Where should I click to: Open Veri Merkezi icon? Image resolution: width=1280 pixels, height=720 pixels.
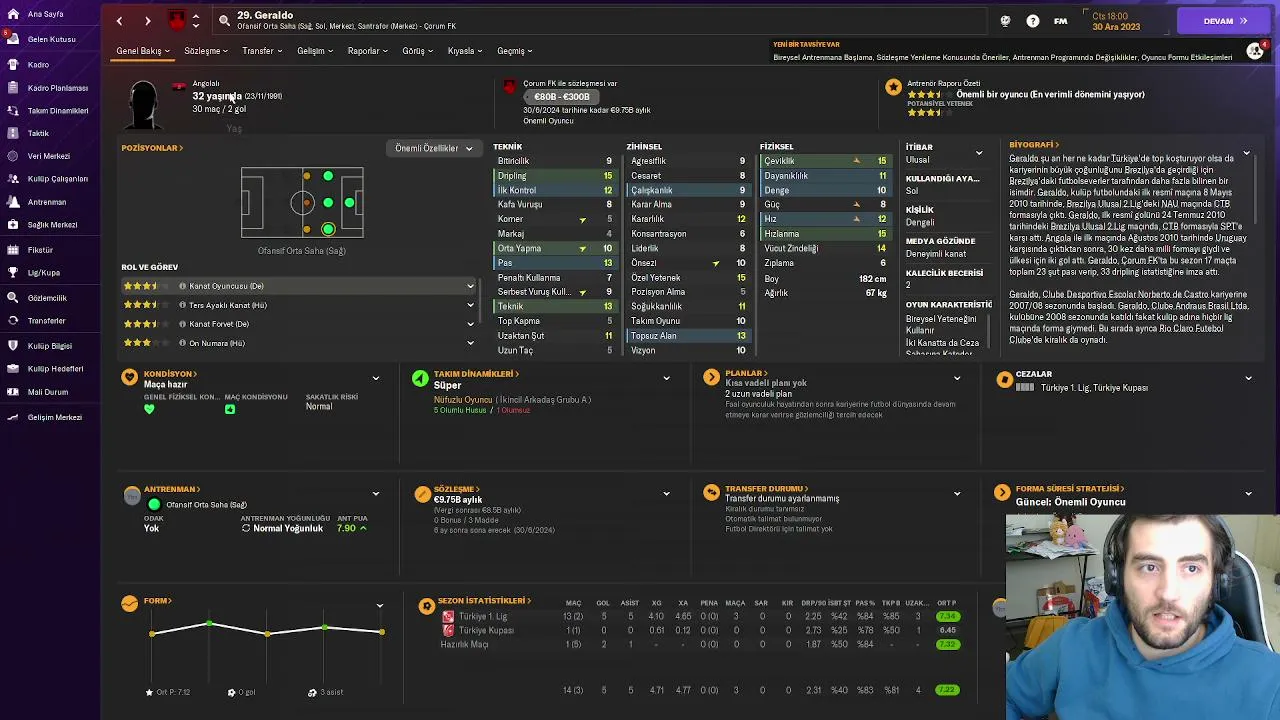tap(12, 156)
